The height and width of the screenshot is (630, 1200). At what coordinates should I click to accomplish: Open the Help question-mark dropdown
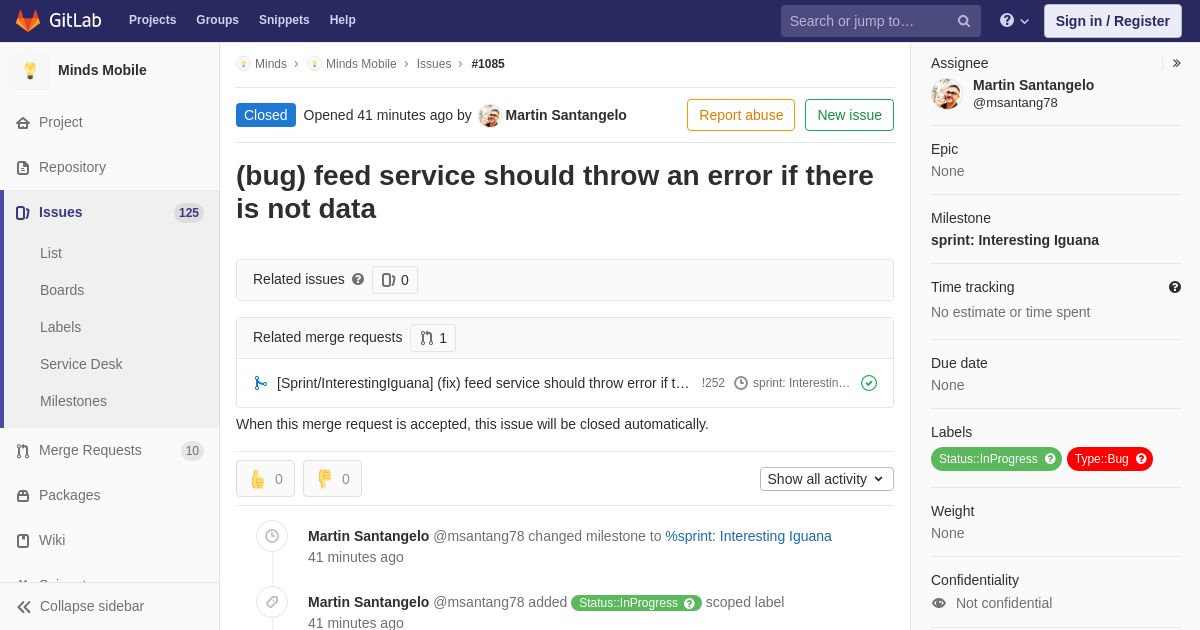tap(1014, 21)
